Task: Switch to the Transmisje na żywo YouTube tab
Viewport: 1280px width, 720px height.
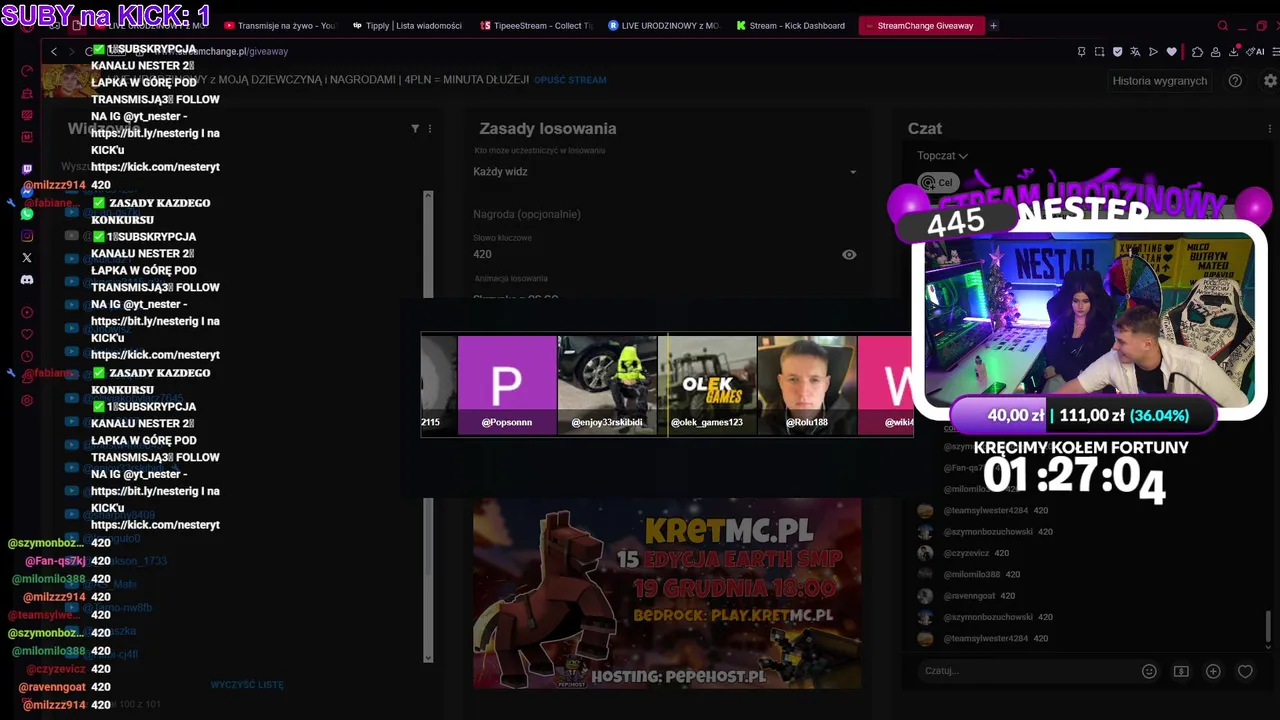Action: [282, 26]
